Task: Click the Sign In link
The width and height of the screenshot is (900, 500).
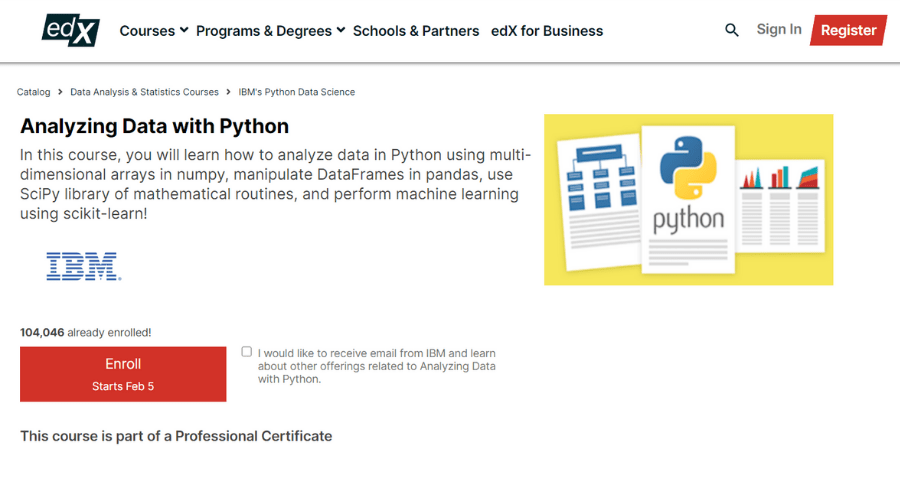Action: 778,29
